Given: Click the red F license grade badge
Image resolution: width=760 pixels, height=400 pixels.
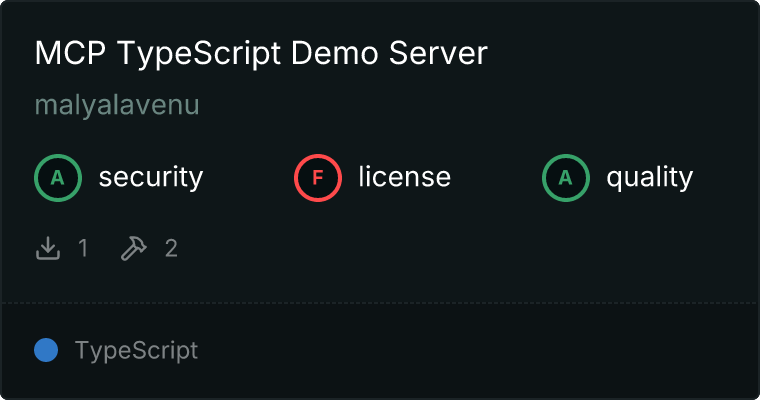Looking at the screenshot, I should (x=318, y=178).
